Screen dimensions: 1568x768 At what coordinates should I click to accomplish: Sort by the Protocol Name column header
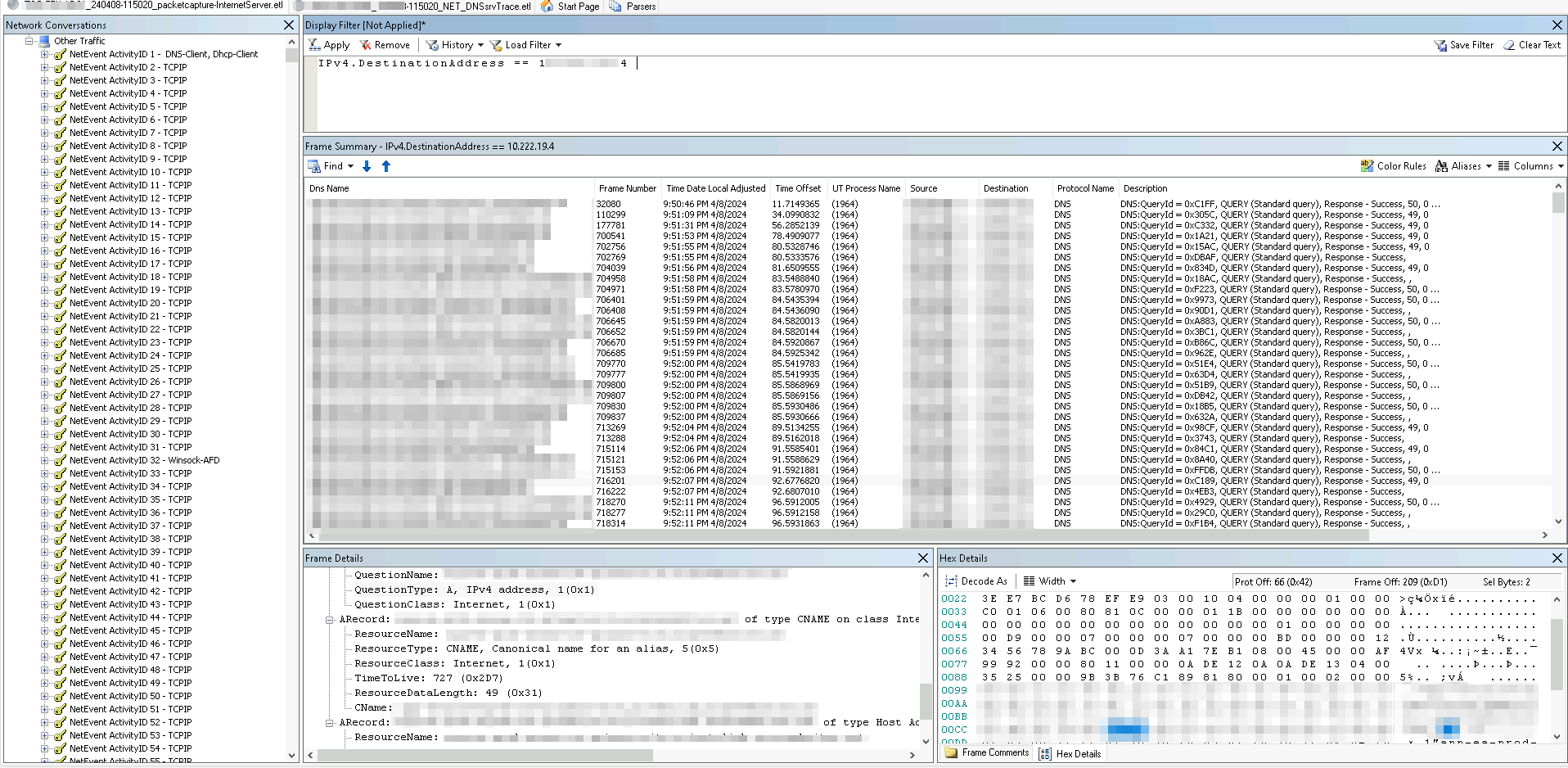point(1085,188)
